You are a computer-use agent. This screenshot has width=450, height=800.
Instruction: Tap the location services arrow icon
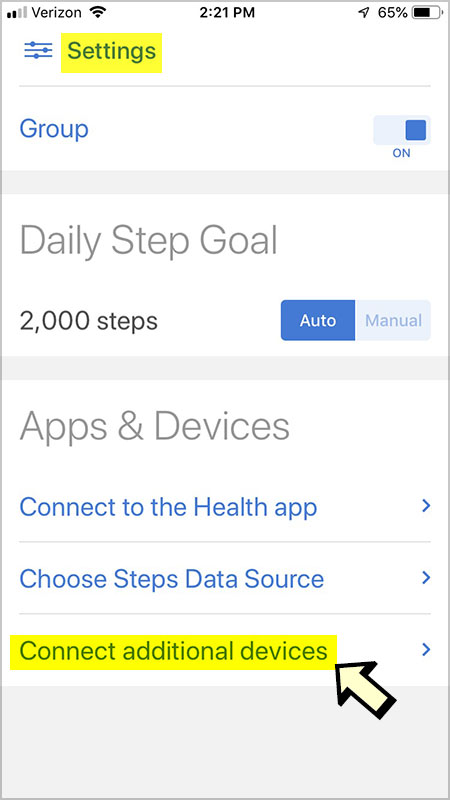[364, 13]
